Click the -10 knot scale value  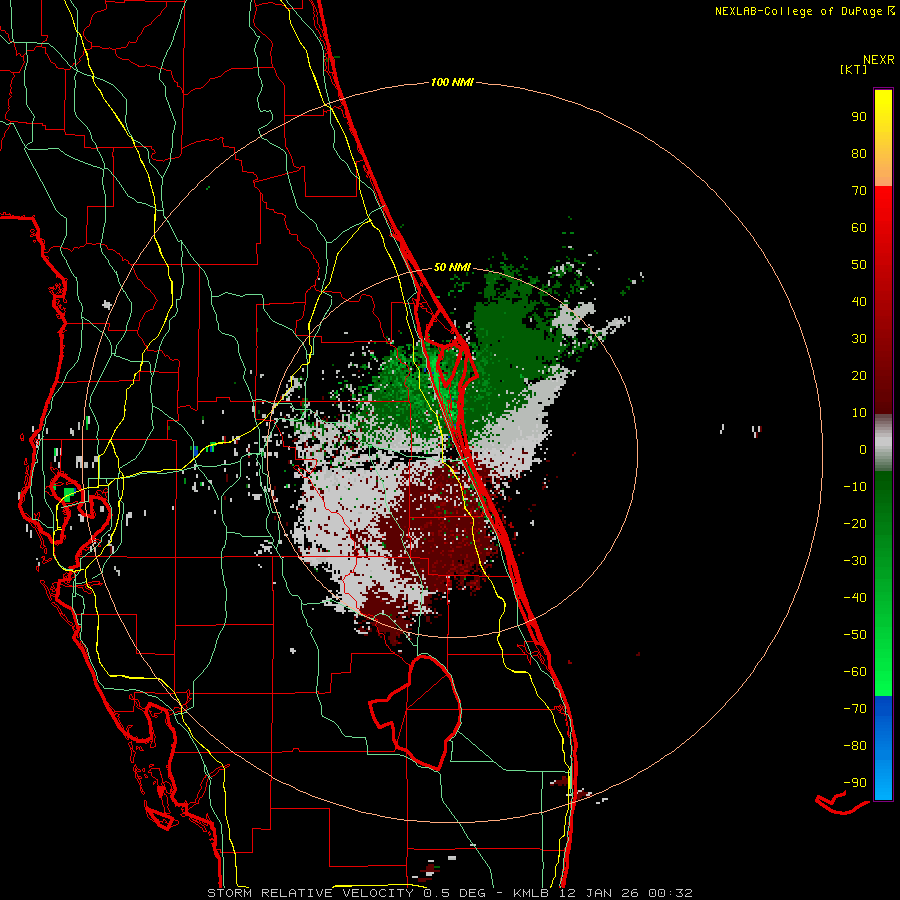click(855, 487)
